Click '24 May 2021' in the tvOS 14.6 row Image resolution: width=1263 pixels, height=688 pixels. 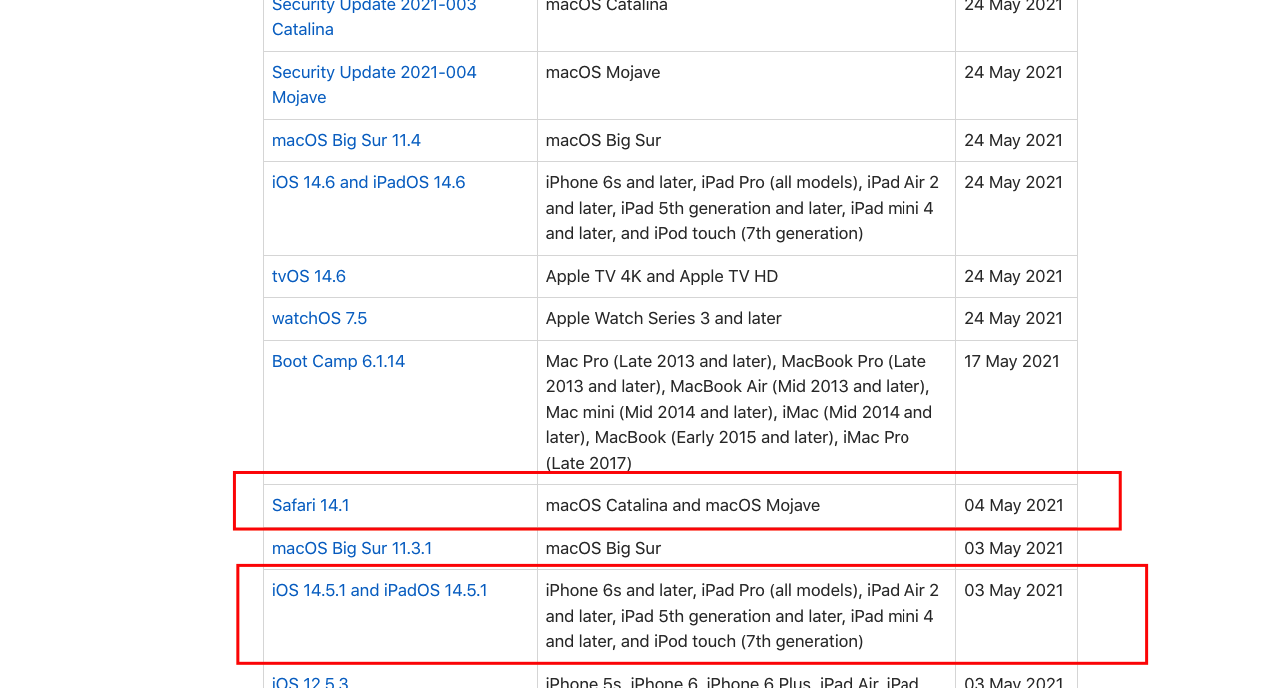tap(1014, 276)
